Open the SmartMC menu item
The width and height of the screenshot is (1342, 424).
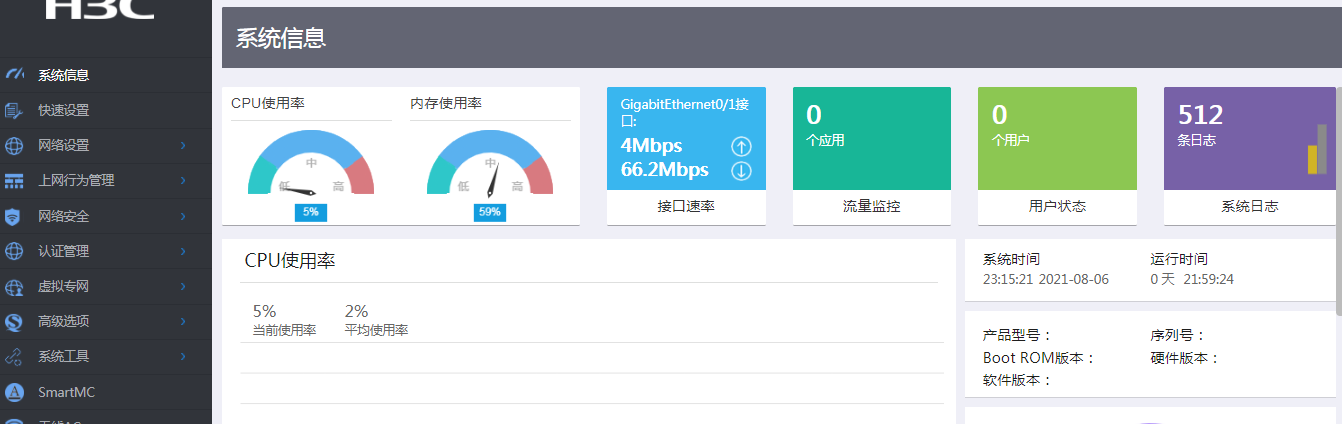106,392
